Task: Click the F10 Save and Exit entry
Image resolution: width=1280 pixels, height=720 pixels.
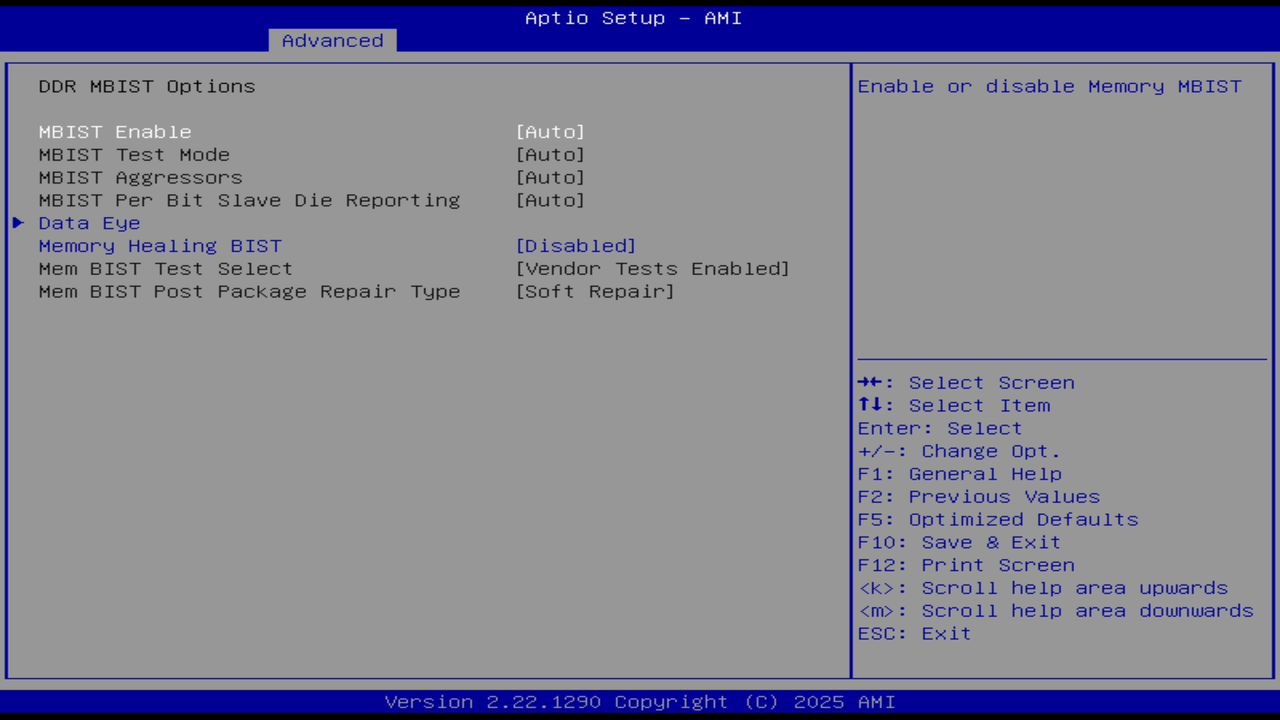Action: tap(959, 541)
